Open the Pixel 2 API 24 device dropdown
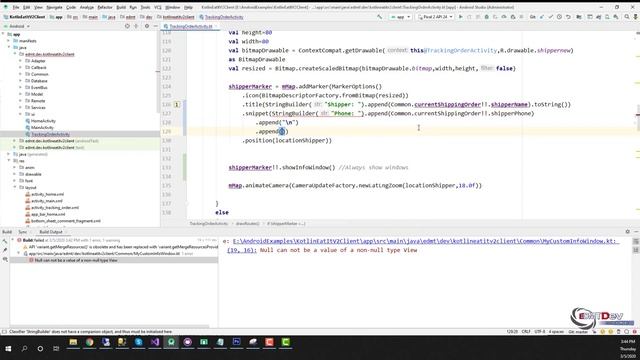Viewport: 640px width, 360px height. click(x=435, y=17)
